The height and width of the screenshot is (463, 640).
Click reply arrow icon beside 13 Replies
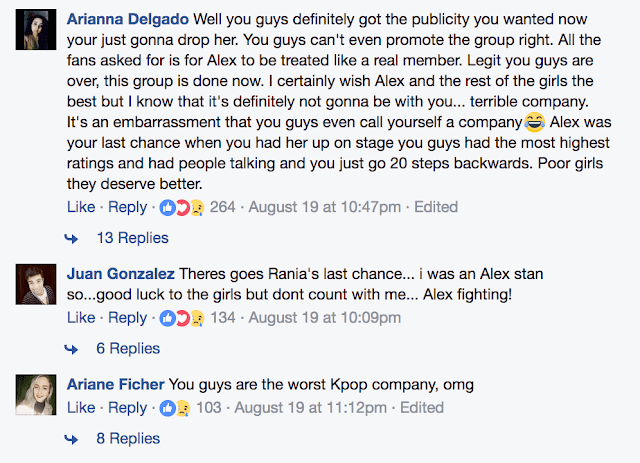(72, 239)
